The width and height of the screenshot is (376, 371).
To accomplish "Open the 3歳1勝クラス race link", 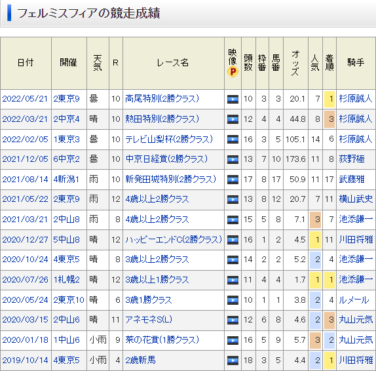I will tap(149, 300).
